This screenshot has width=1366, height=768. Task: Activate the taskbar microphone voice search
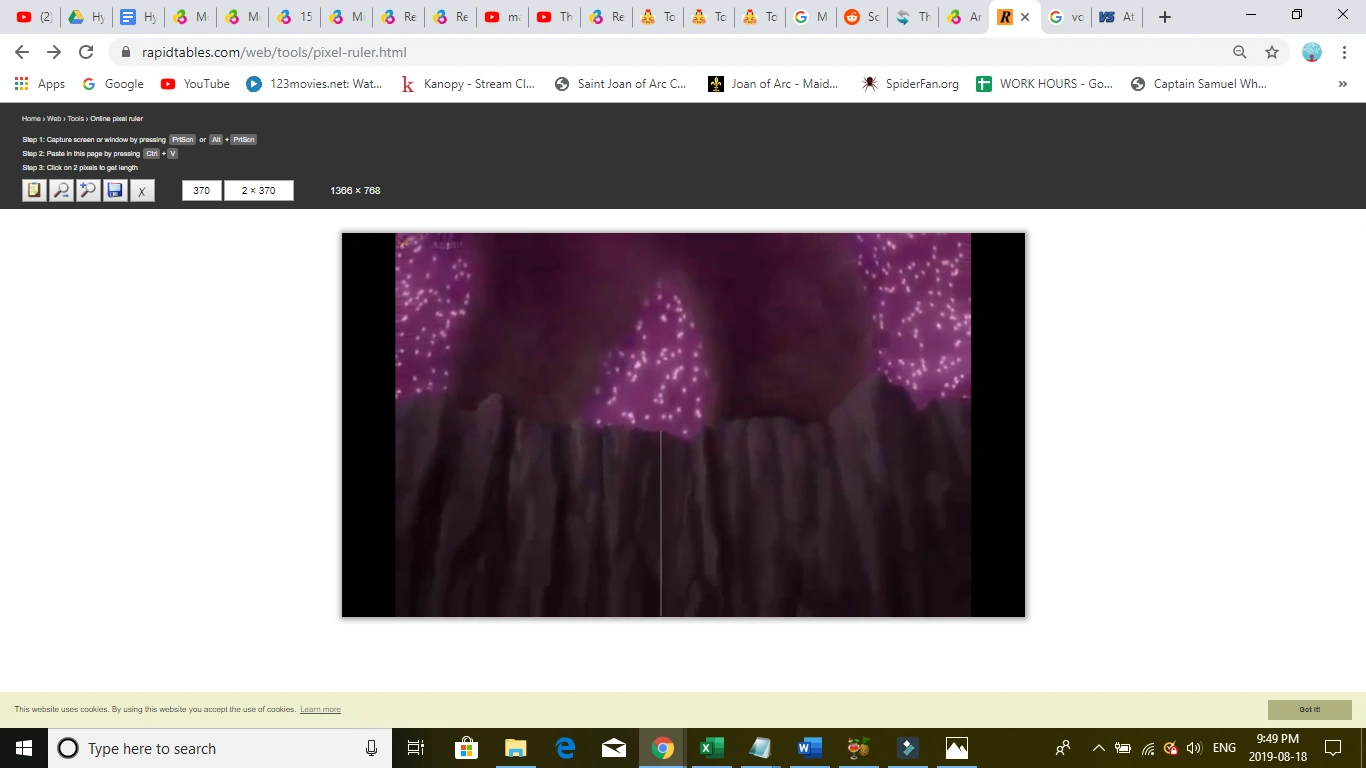(x=372, y=748)
